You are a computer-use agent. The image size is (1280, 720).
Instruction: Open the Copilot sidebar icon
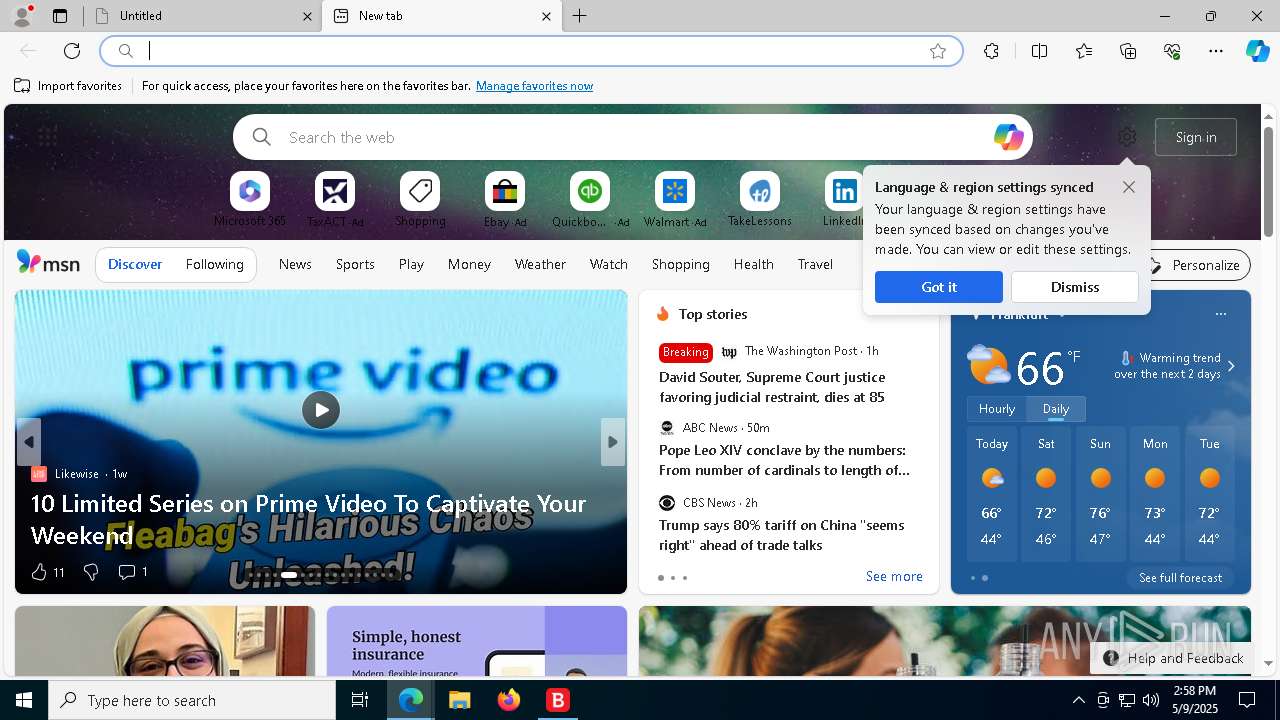click(x=1257, y=51)
